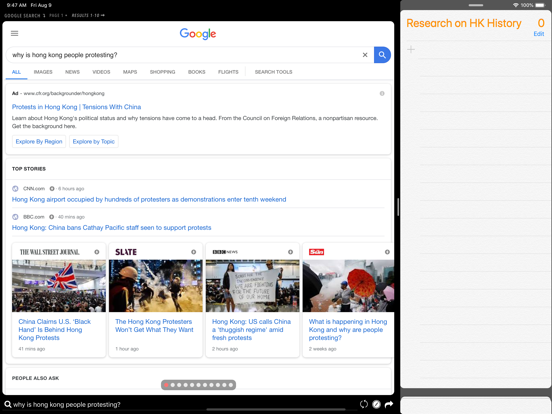Screen dimensions: 552x414
Task: Tap Wi-Fi indicator in status bar
Action: 516,5
